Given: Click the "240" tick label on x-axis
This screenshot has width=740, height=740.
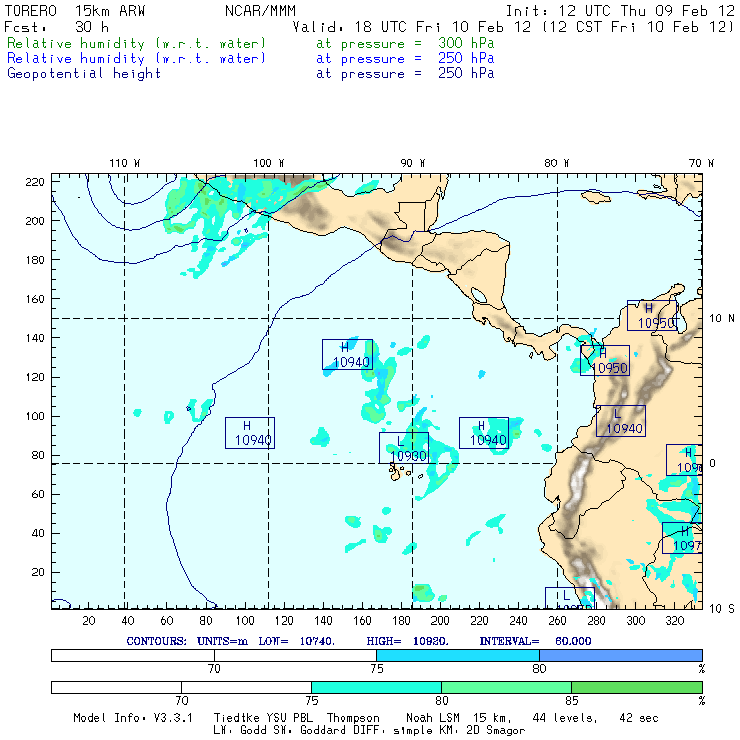Looking at the screenshot, I should coord(518,621).
